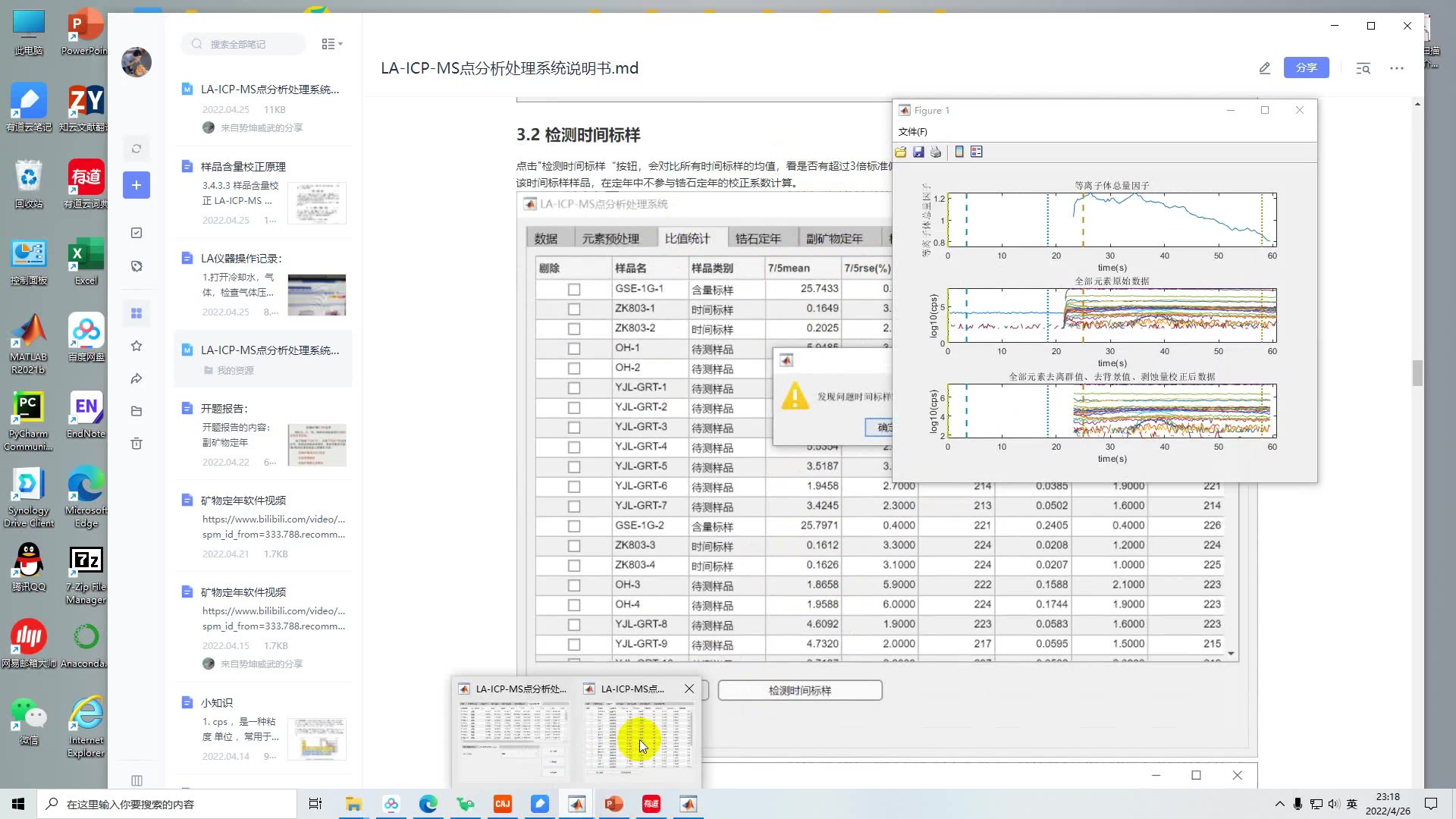Toggle the checkbox for YJL-GRT-9 row
This screenshot has width=1456, height=819.
click(574, 645)
